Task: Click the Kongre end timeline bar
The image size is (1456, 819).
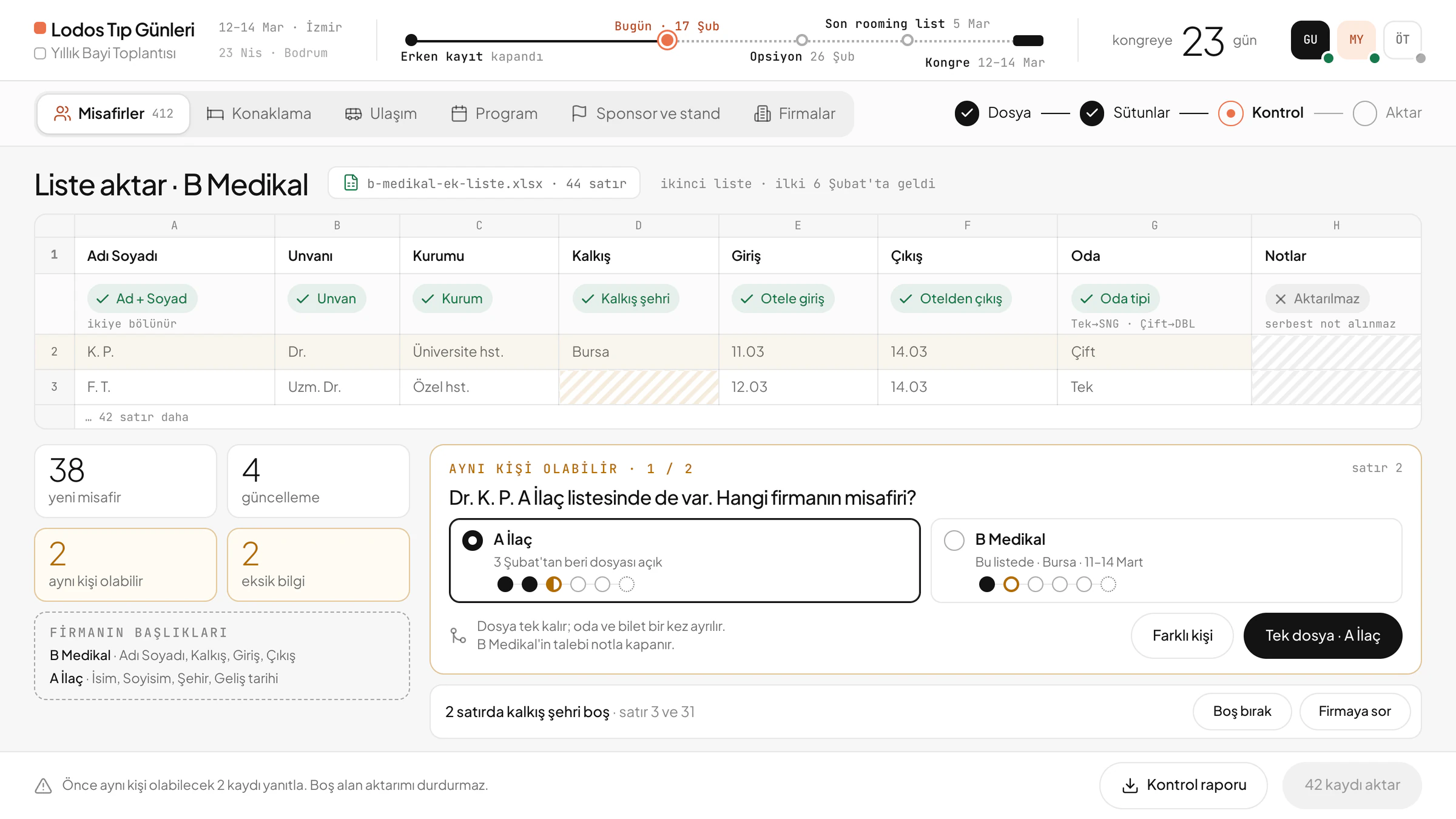Action: pyautogui.click(x=1028, y=41)
